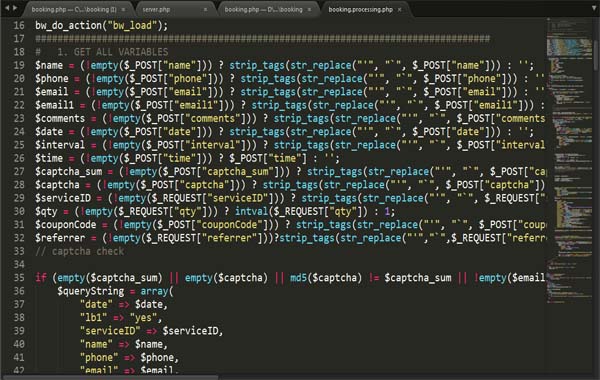Image resolution: width=600 pixels, height=380 pixels.
Task: Click the $email variable on line 21
Action: click(52, 92)
